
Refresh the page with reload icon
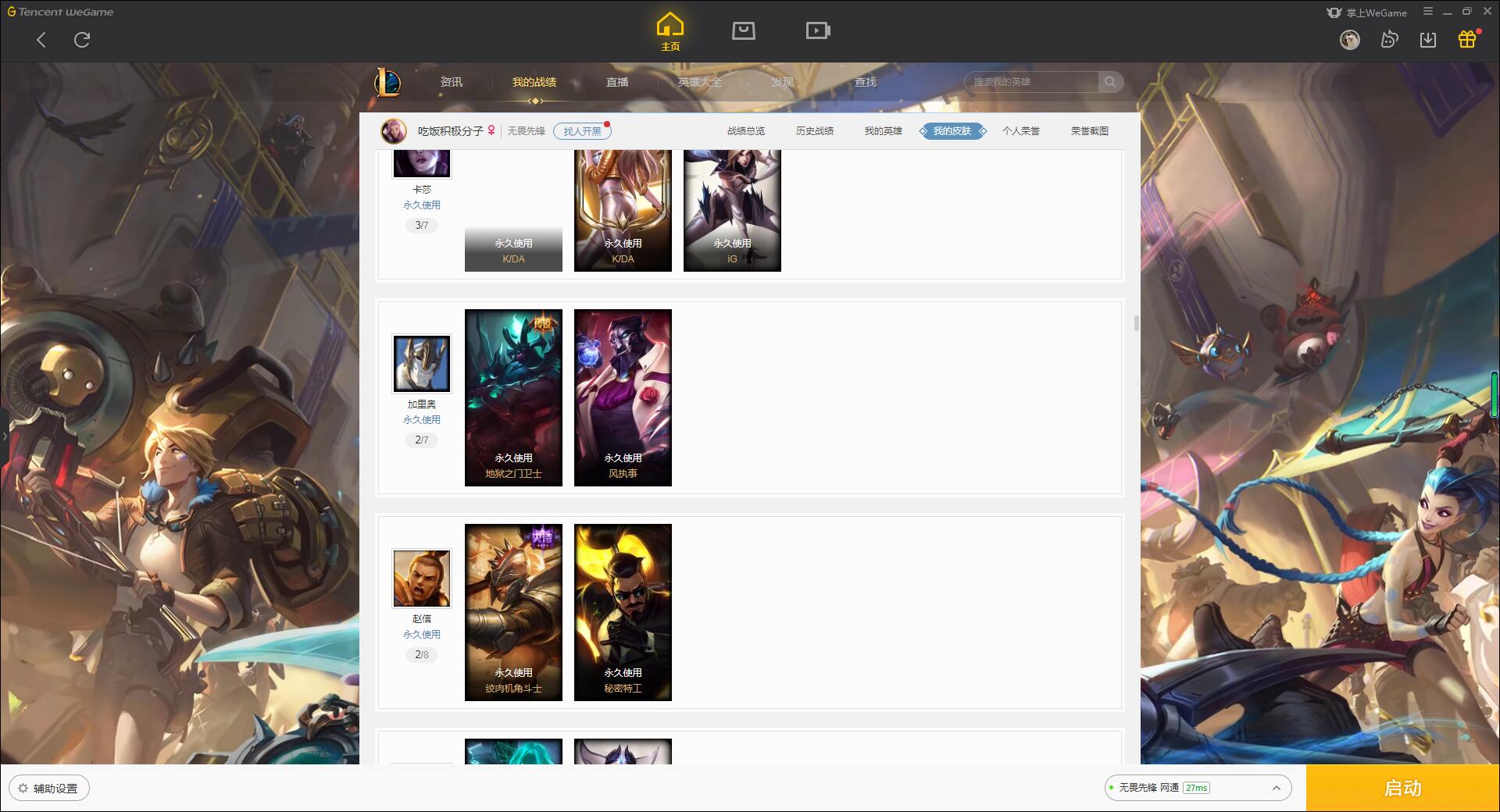(82, 40)
